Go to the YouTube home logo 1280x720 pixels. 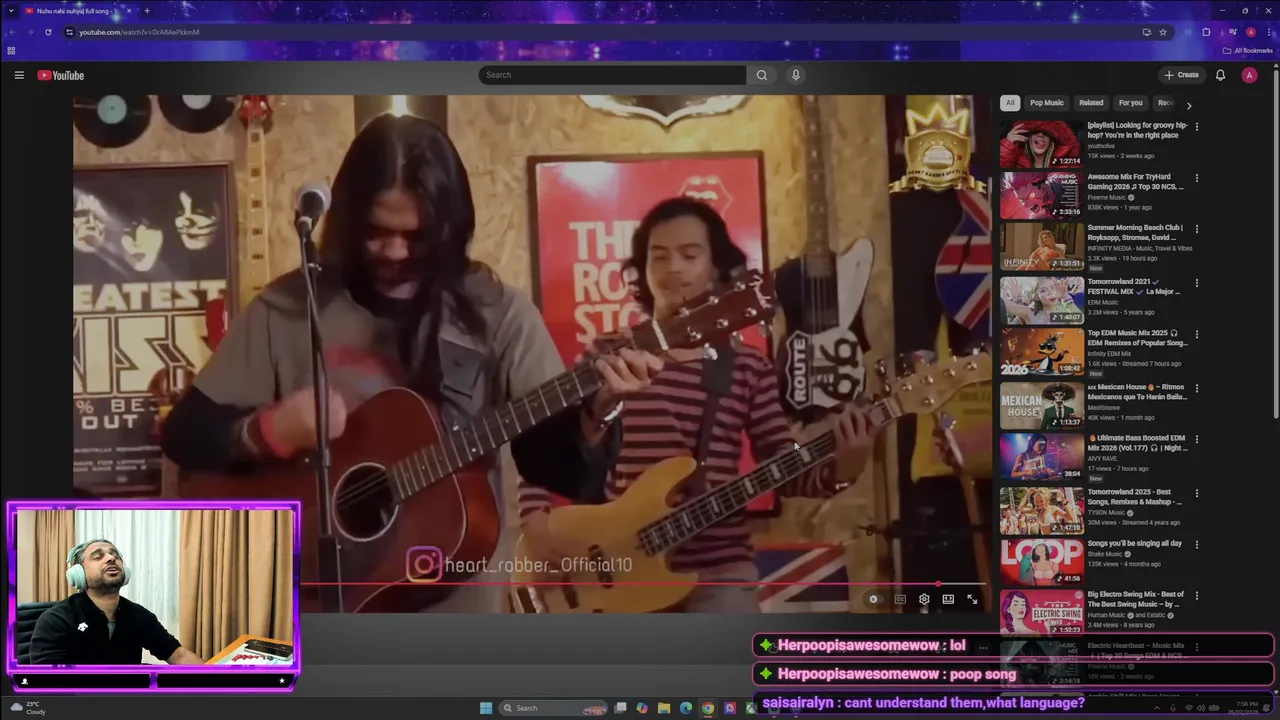(61, 75)
